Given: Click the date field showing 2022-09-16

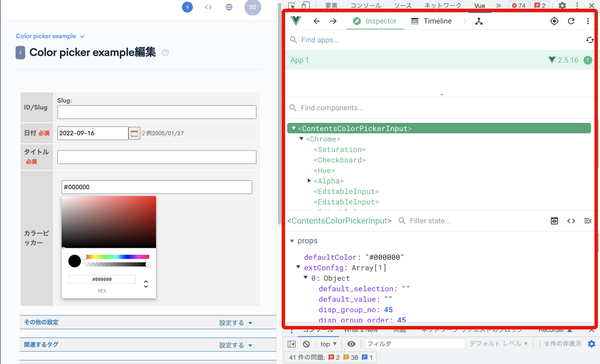Looking at the screenshot, I should 93,133.
